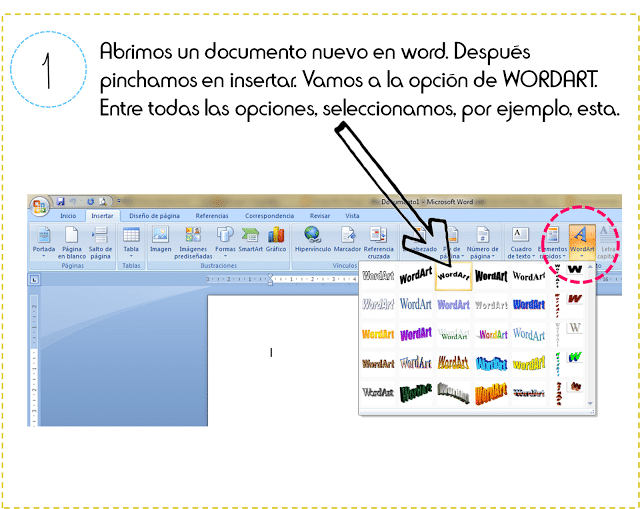Screen dimensions: 640x509
Task: Choose the black W vertical WordArt style
Action: (575, 269)
